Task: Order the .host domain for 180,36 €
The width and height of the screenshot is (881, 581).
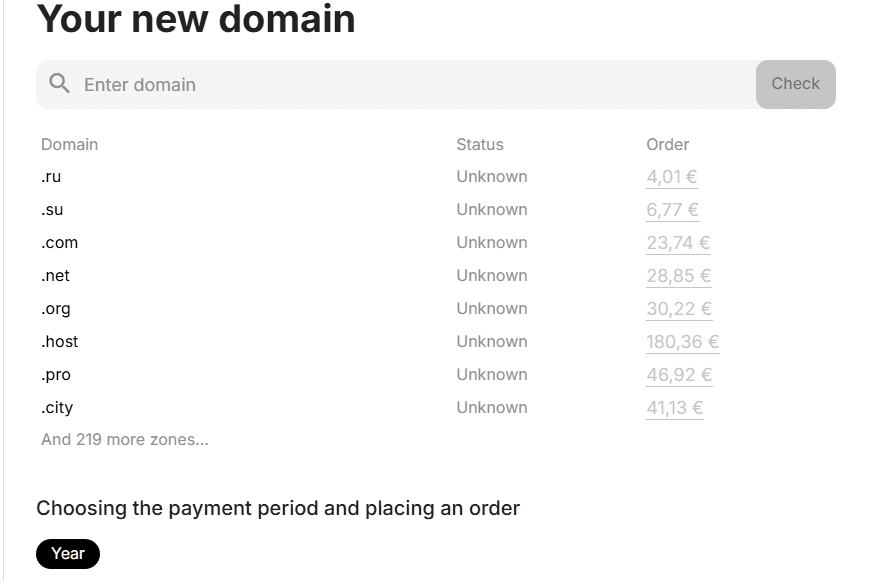Action: [x=682, y=342]
